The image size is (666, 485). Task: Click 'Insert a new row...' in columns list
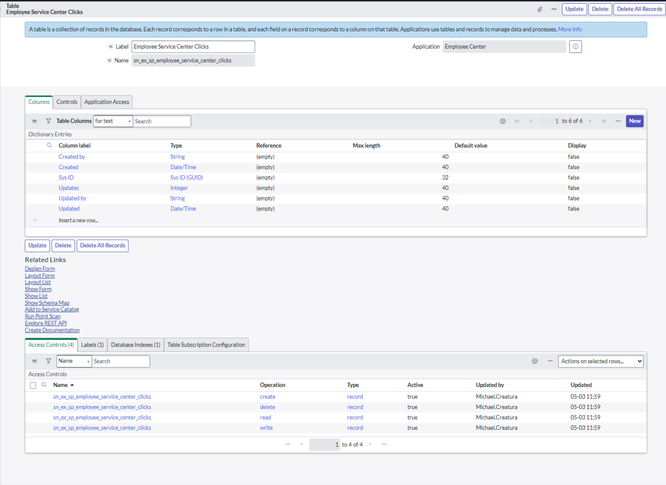coord(79,220)
